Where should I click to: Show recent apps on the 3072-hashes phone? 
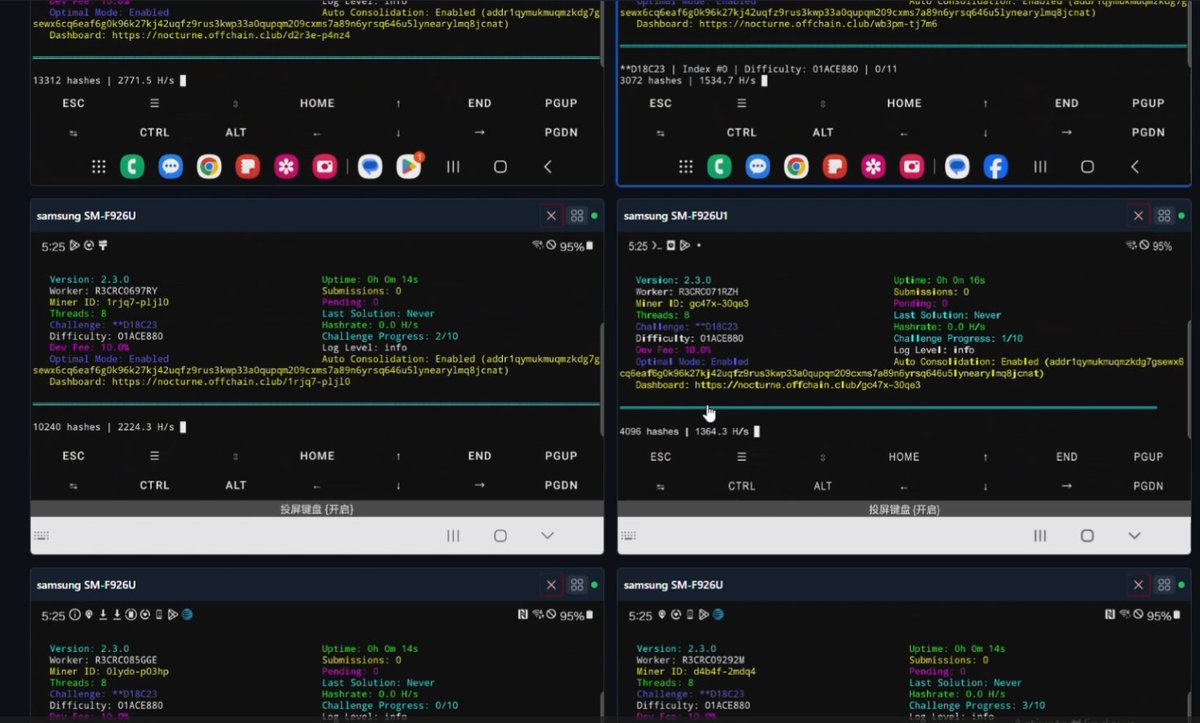click(1040, 167)
